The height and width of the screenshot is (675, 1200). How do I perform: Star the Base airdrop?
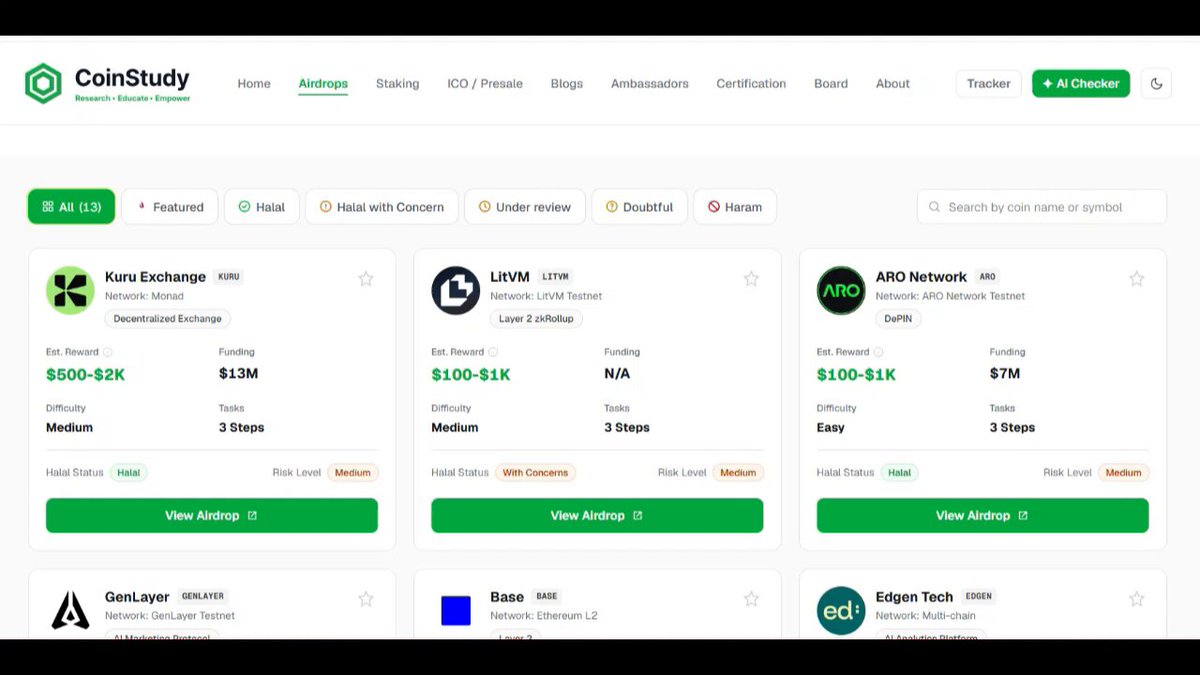tap(751, 599)
